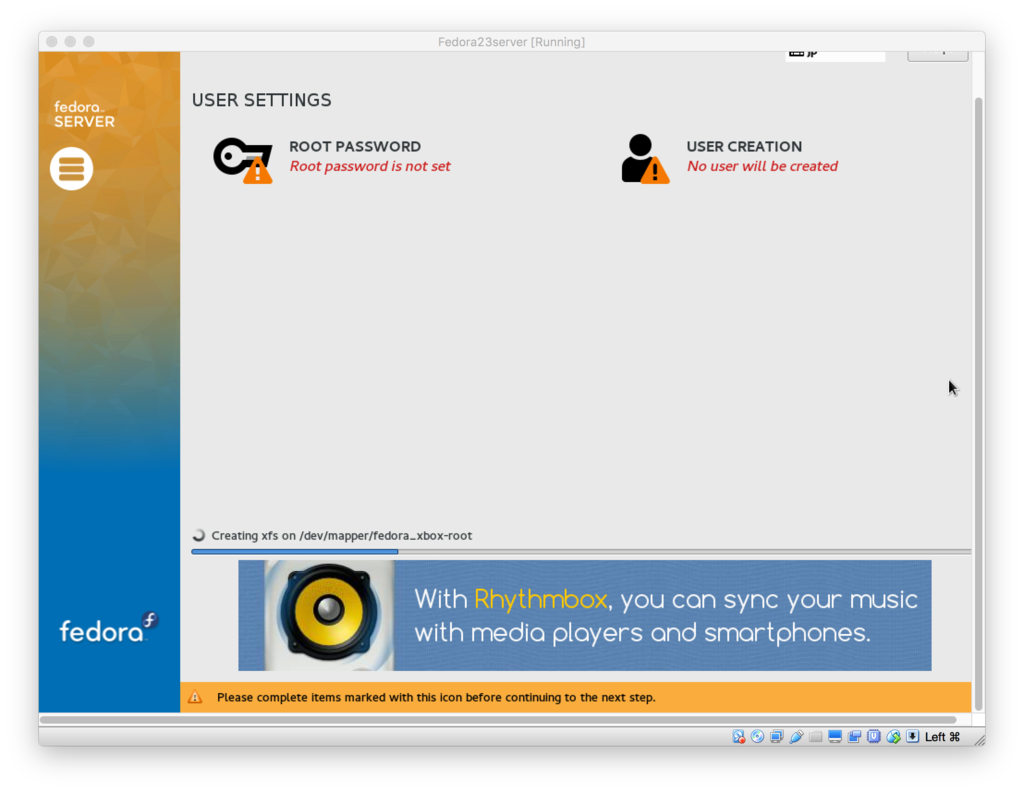
Task: Click the horizontal scrollbar of the VM window
Action: pyautogui.click(x=498, y=720)
